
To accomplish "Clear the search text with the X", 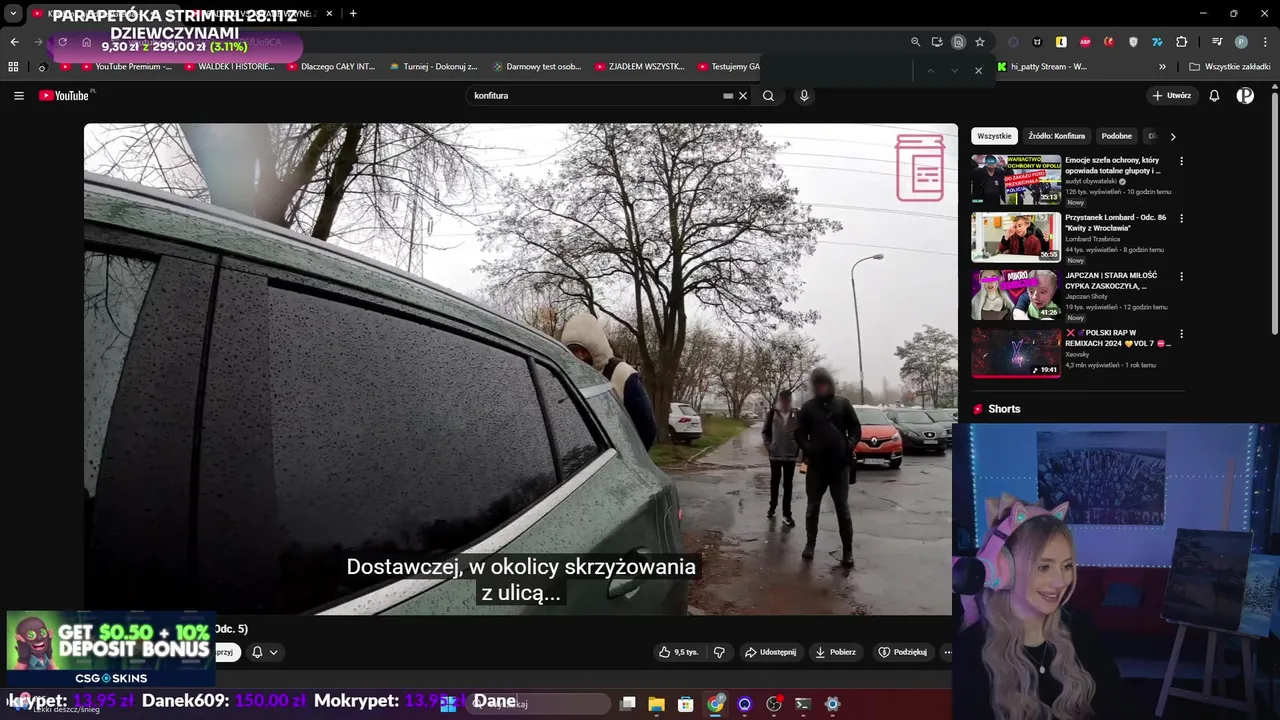I will point(743,96).
